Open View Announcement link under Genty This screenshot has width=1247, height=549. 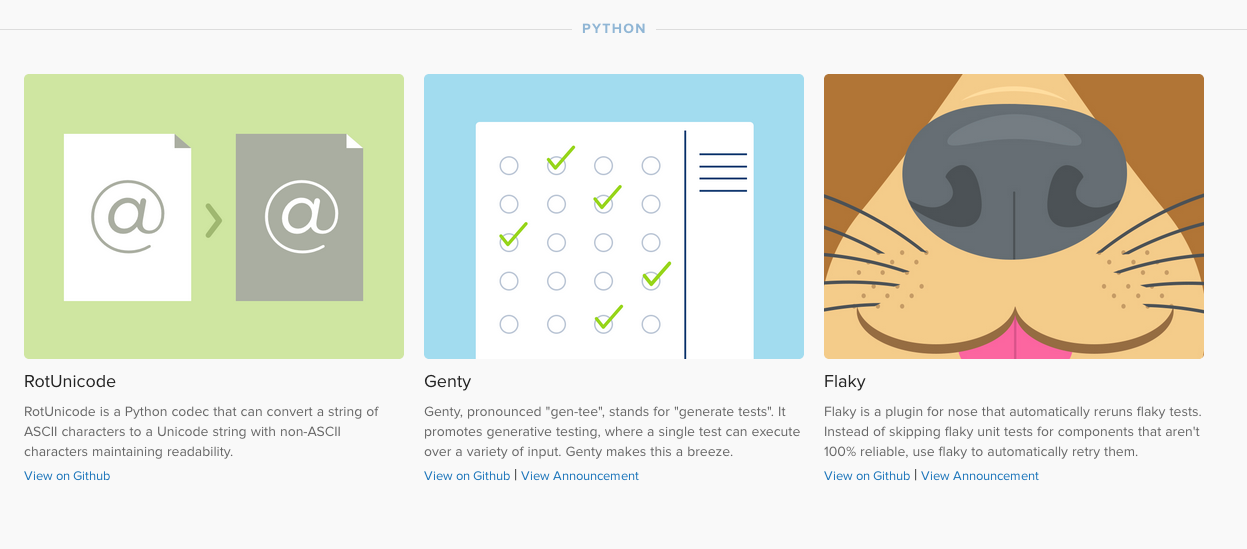tap(580, 476)
